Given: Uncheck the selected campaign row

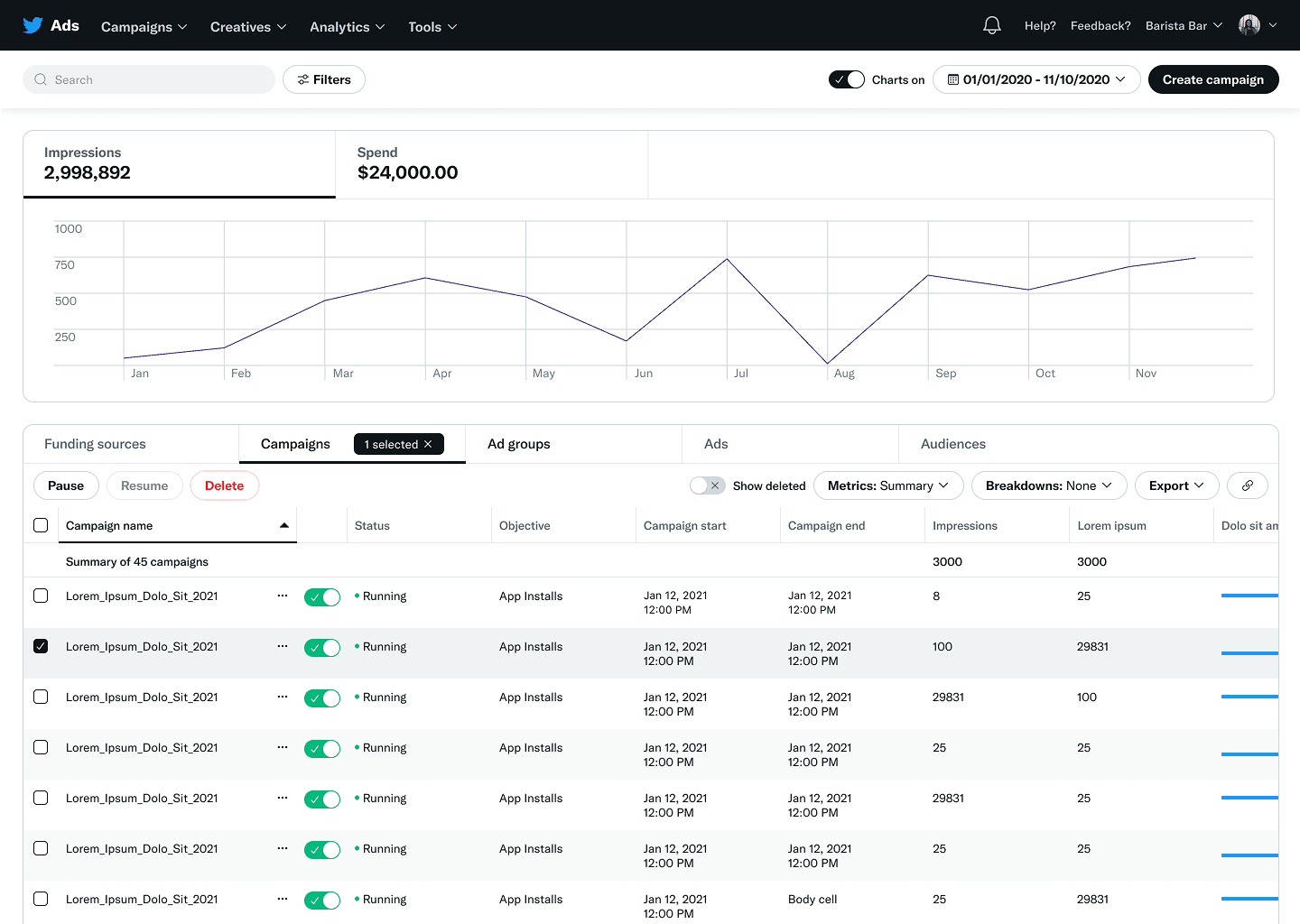Looking at the screenshot, I should pos(41,647).
